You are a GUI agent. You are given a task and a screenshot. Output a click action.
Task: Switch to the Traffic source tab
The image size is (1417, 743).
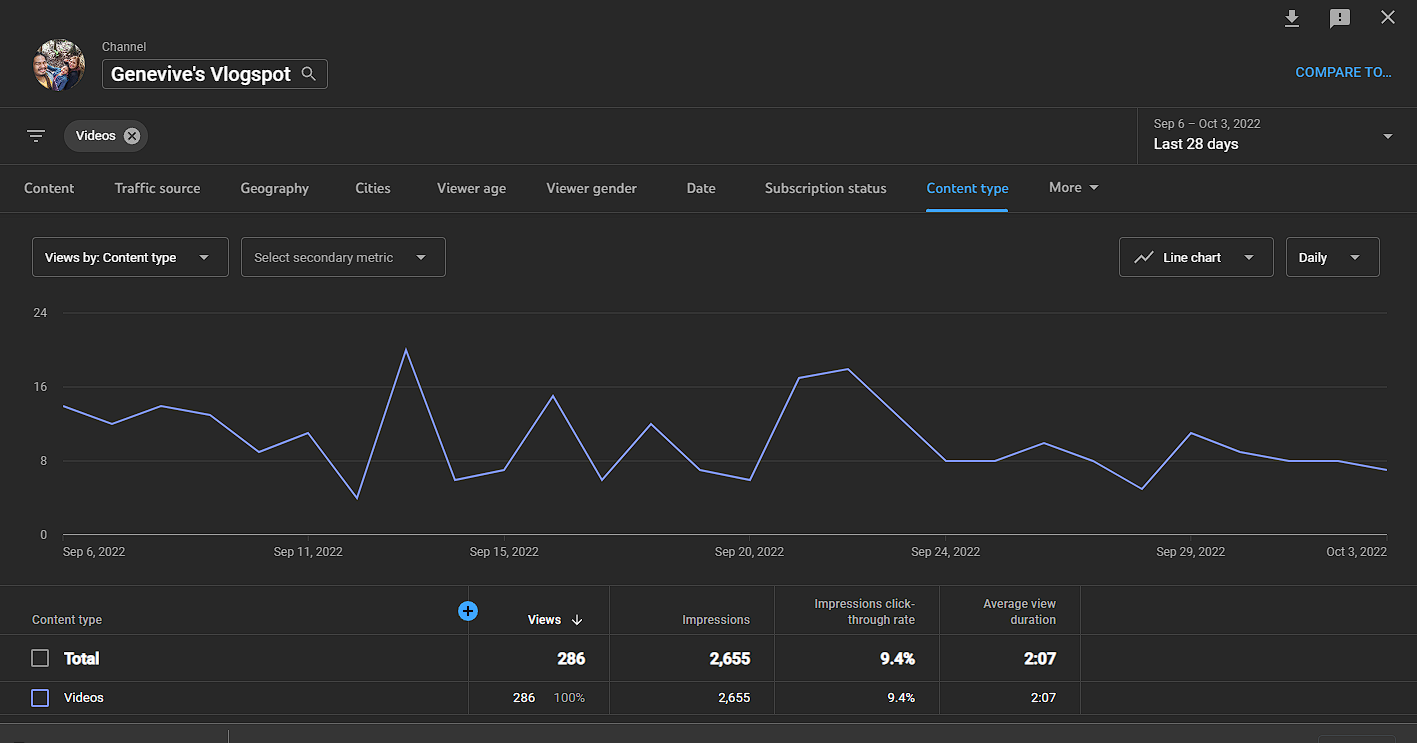[157, 188]
